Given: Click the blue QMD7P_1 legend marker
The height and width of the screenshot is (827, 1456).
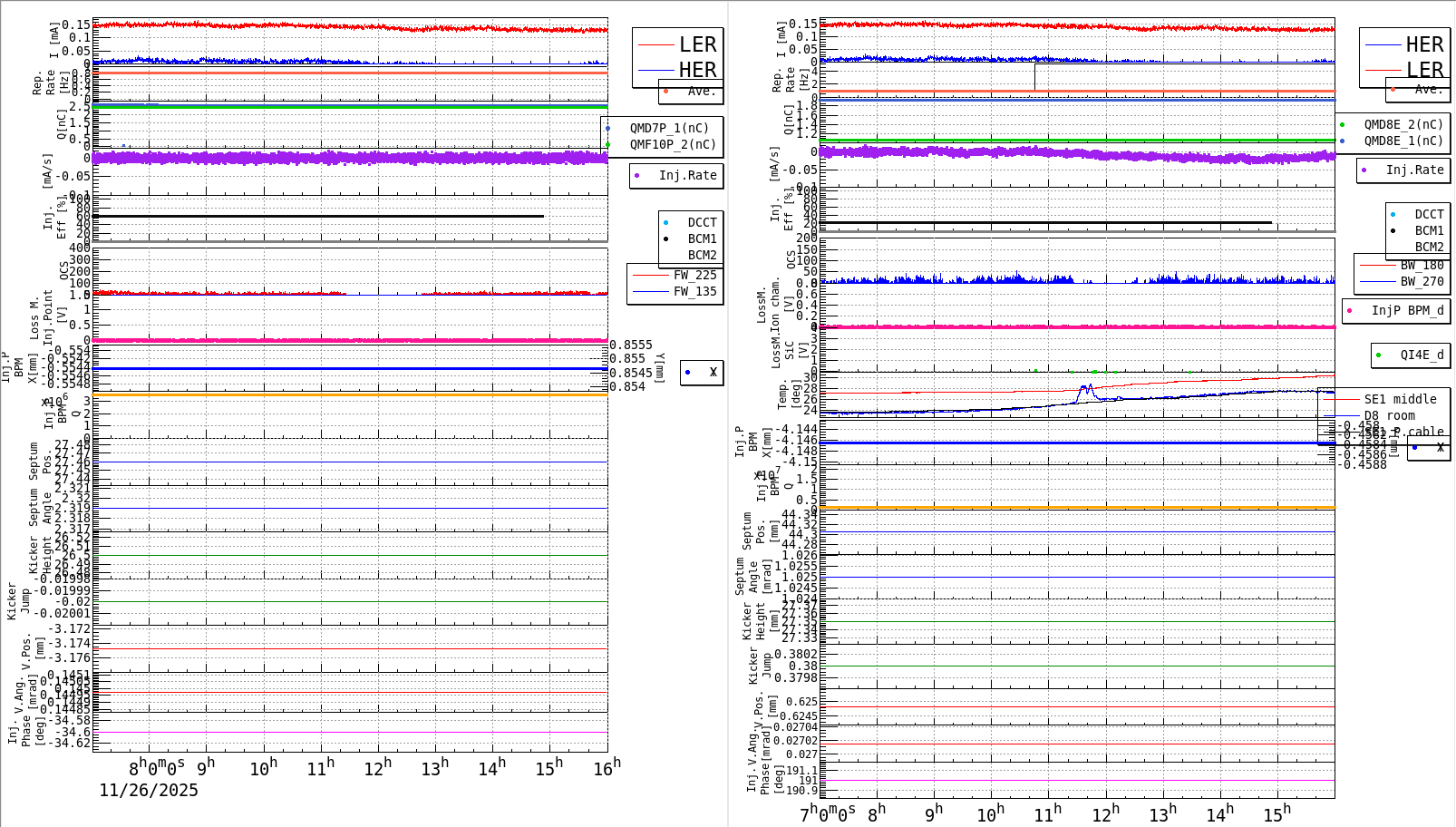Looking at the screenshot, I should pos(607,128).
